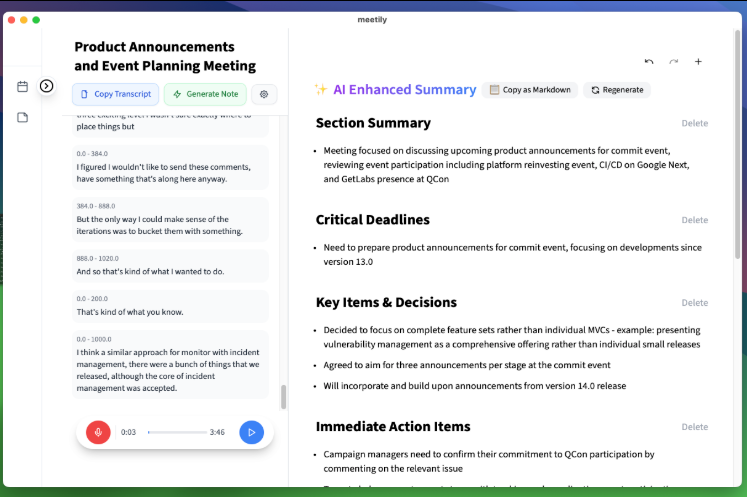Click the sparkle icon beside AI Enhanced Summary
Image resolution: width=747 pixels, height=497 pixels.
click(321, 89)
